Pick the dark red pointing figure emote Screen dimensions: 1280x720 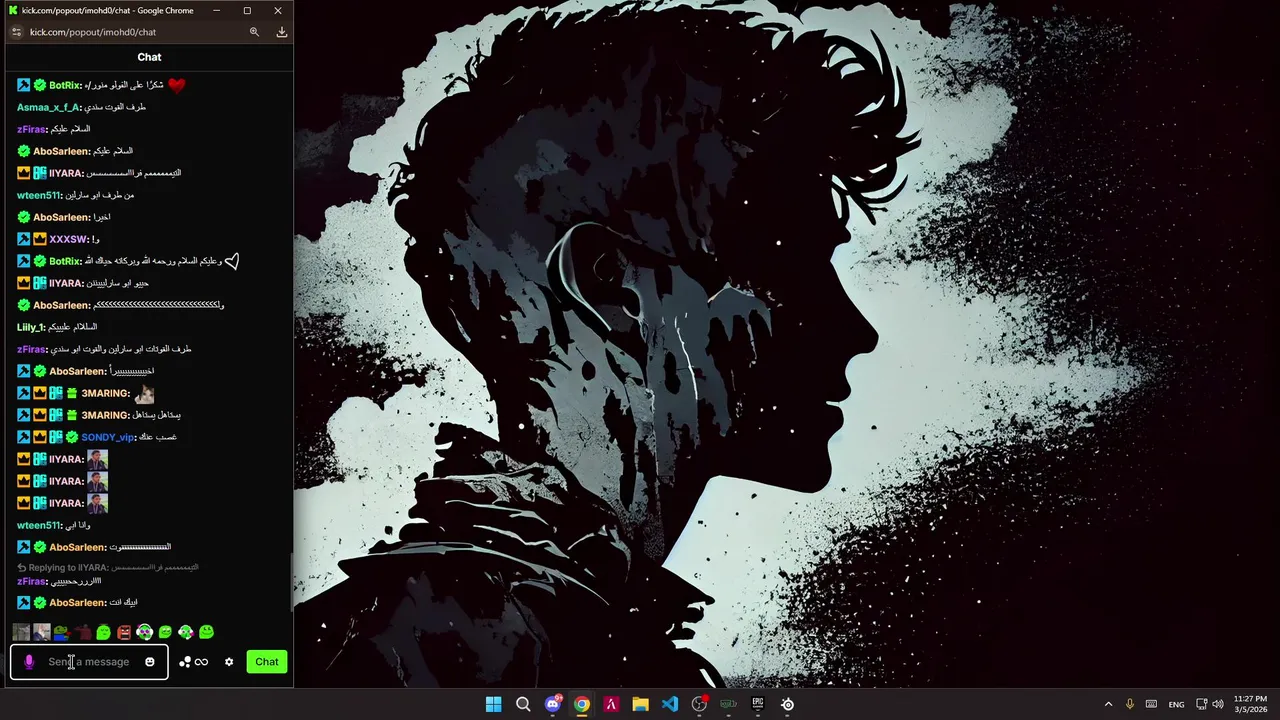[x=83, y=632]
